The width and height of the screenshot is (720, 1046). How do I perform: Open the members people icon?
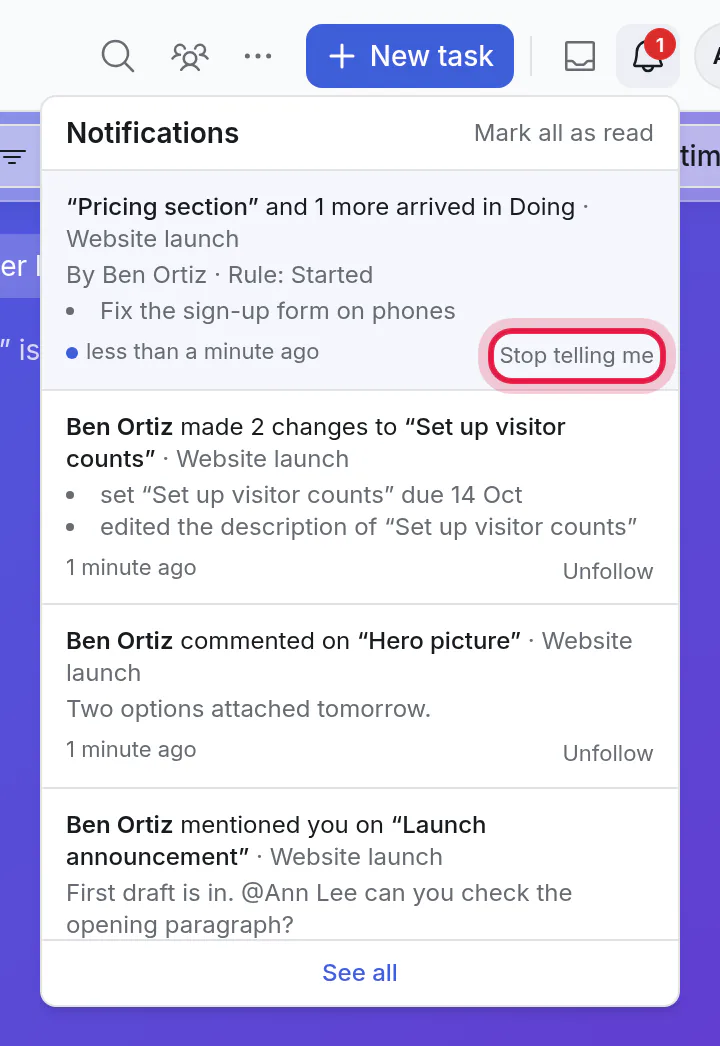pos(190,56)
